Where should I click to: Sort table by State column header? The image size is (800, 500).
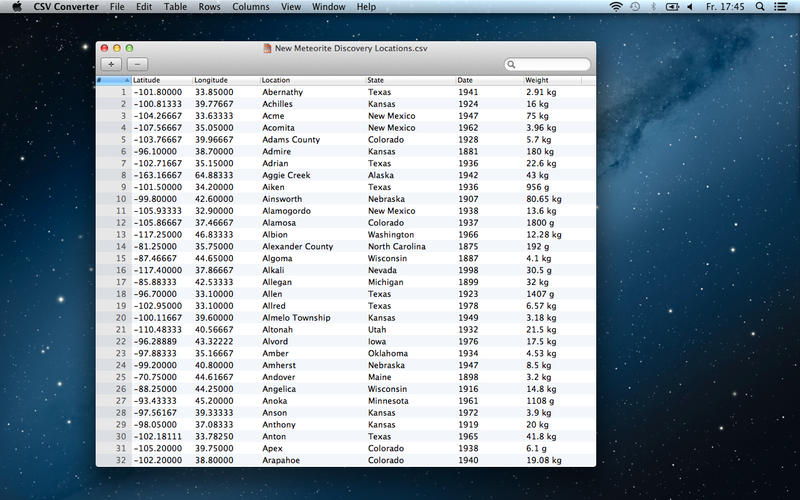coord(409,80)
